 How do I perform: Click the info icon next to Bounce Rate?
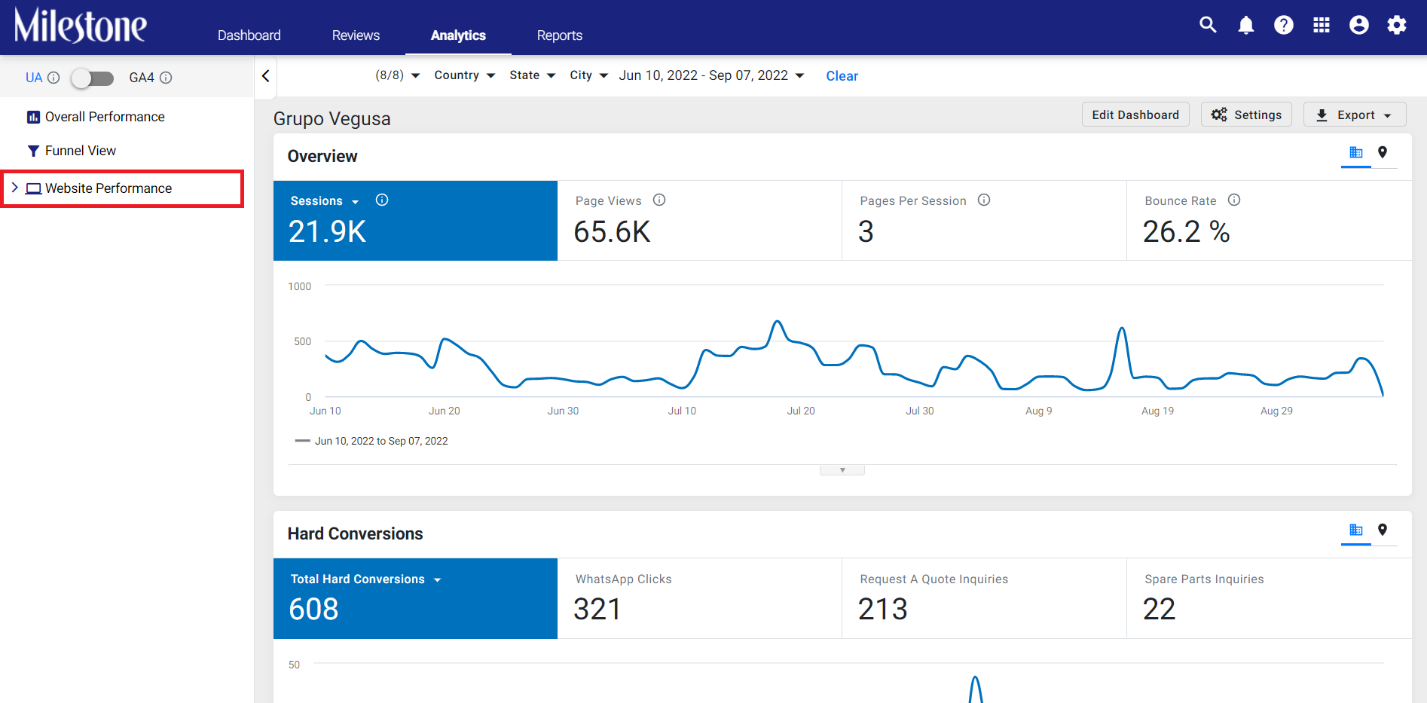pyautogui.click(x=1234, y=200)
